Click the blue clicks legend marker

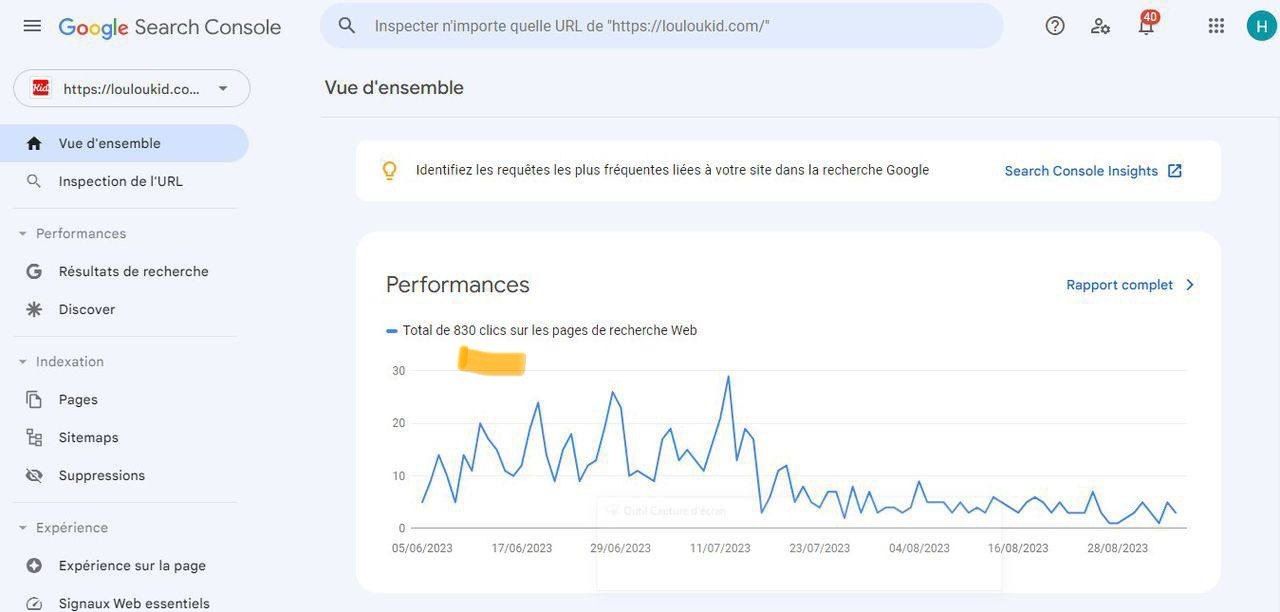point(392,331)
